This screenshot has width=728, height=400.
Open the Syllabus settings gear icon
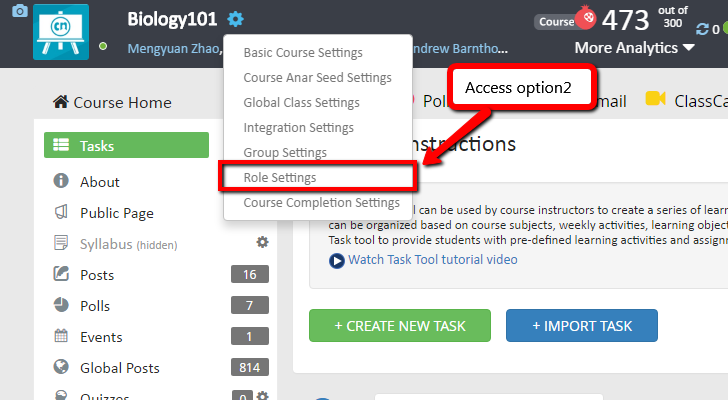point(262,242)
